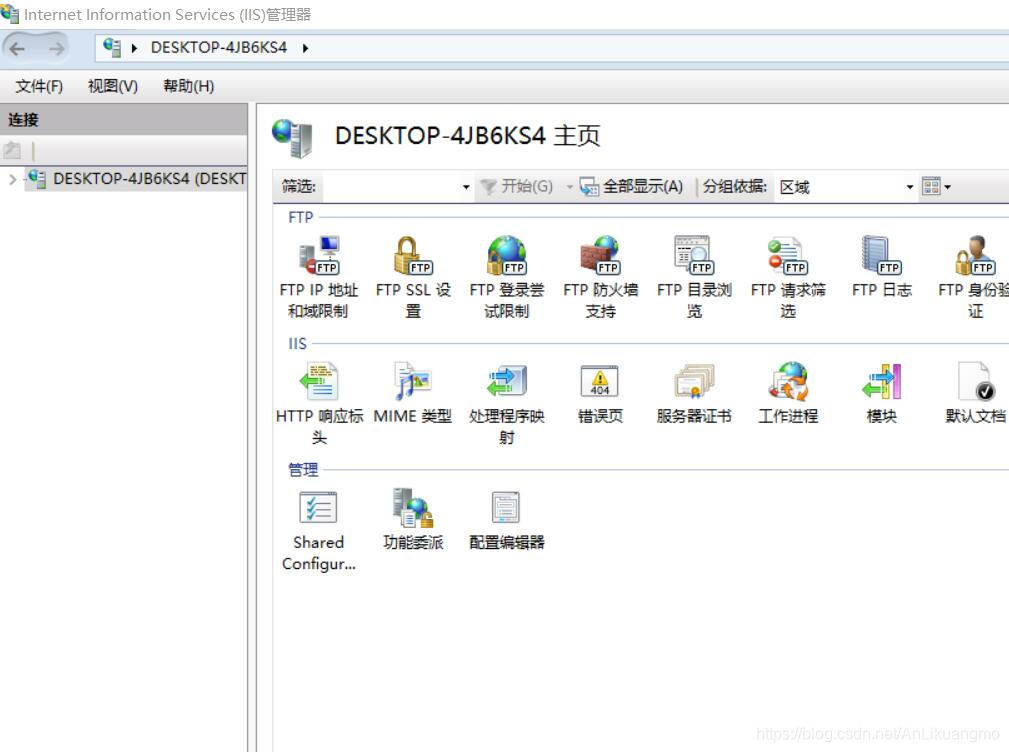Open the 文件(F) menu
The height and width of the screenshot is (752, 1009).
pos(39,86)
